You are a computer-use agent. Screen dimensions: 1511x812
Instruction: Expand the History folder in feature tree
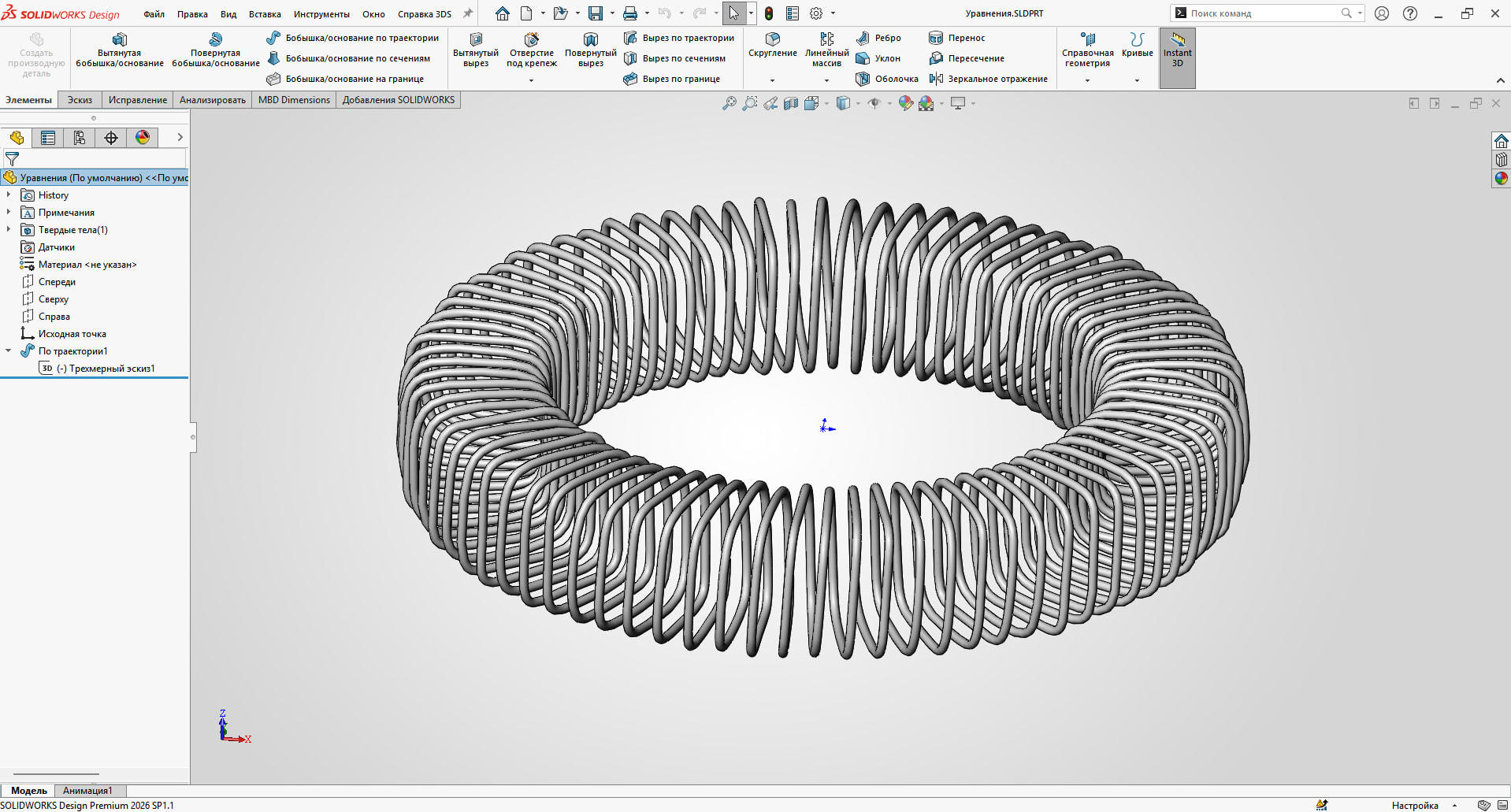pos(9,195)
